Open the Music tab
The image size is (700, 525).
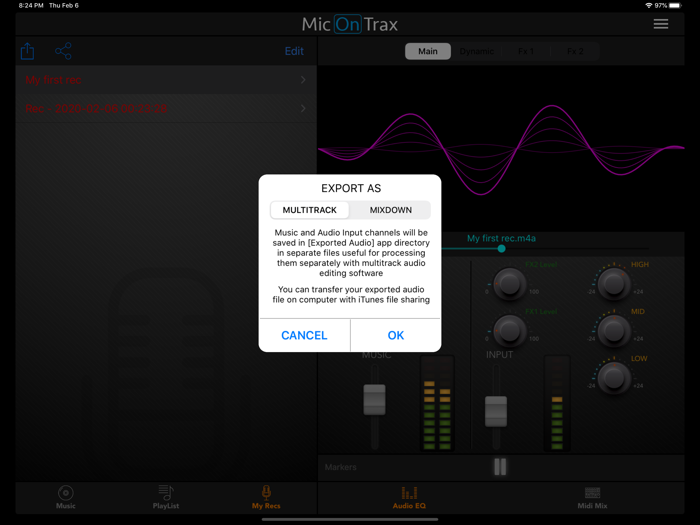point(66,497)
